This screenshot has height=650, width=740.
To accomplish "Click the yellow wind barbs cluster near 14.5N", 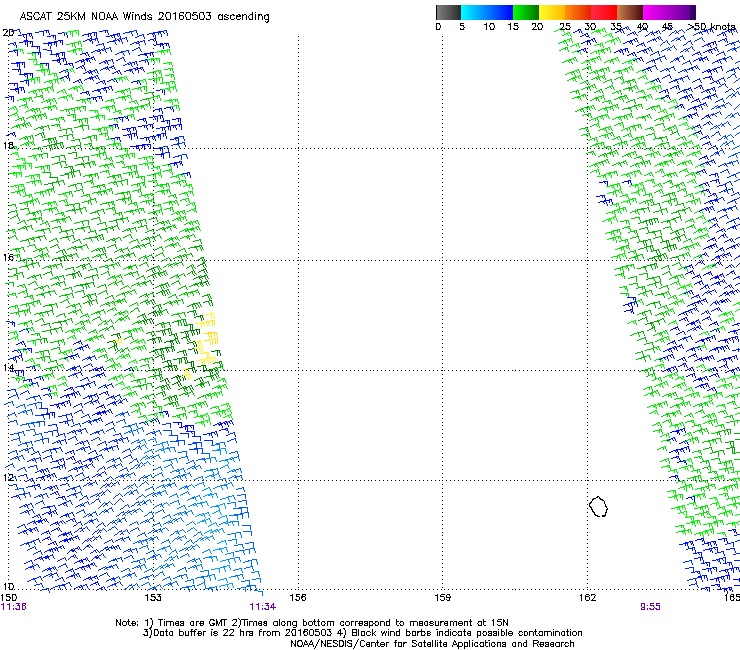I will pyautogui.click(x=206, y=339).
